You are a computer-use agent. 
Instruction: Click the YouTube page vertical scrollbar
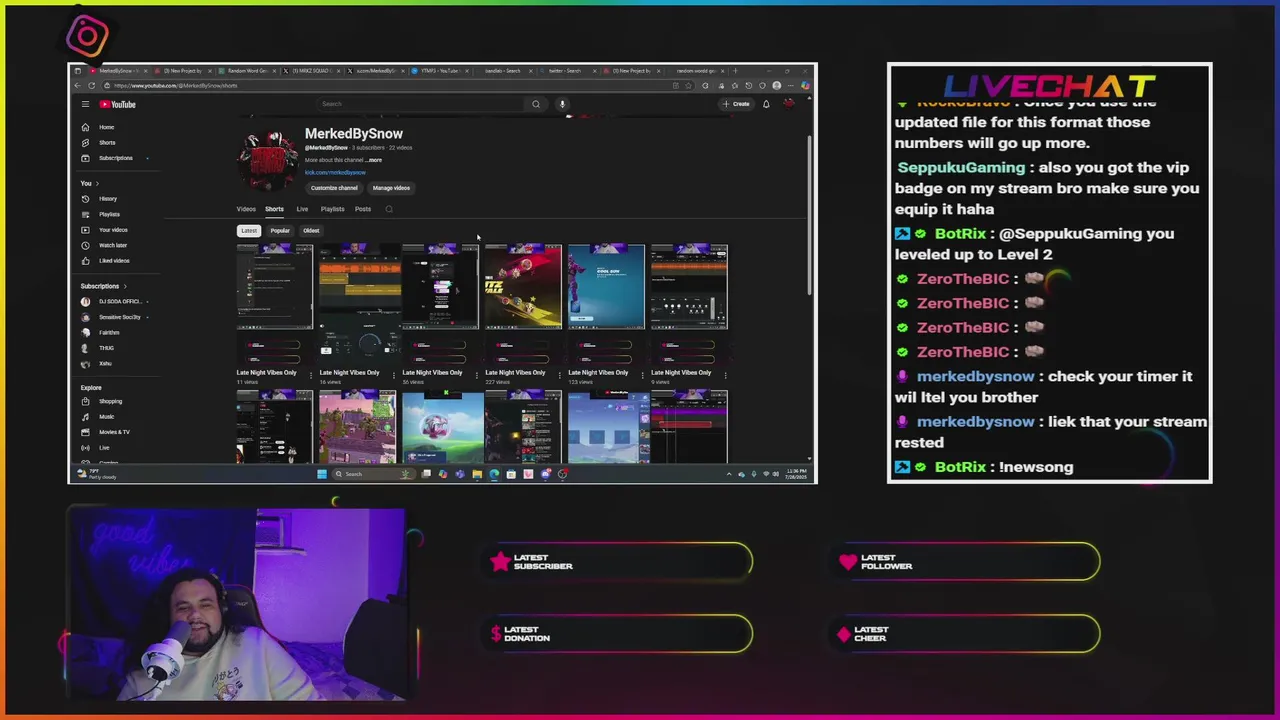tap(810, 215)
